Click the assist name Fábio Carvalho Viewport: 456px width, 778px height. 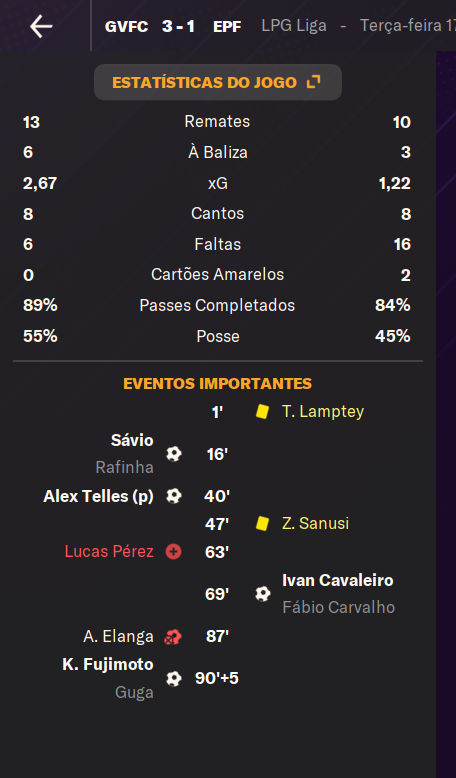(x=339, y=607)
